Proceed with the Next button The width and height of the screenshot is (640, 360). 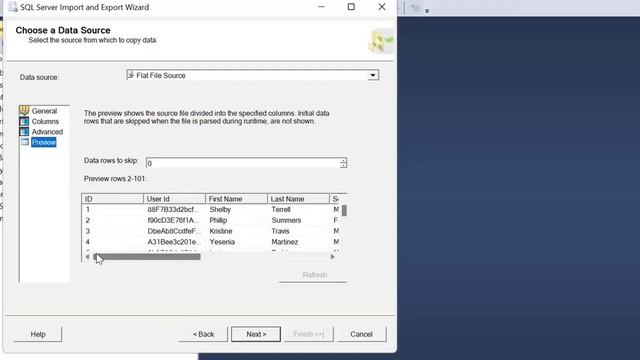256,334
